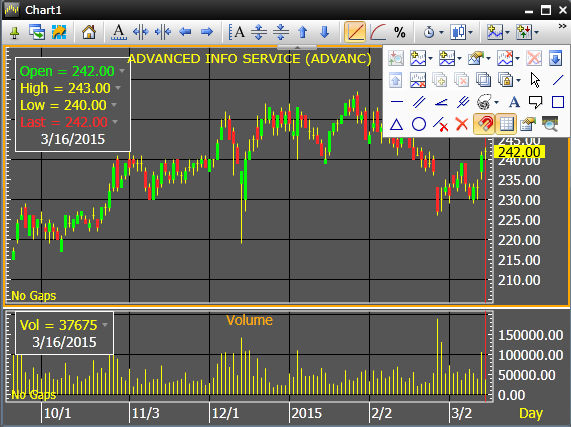Click the horizontal auto-scale 'A' ruler icon
571x427 pixels.
coord(119,32)
